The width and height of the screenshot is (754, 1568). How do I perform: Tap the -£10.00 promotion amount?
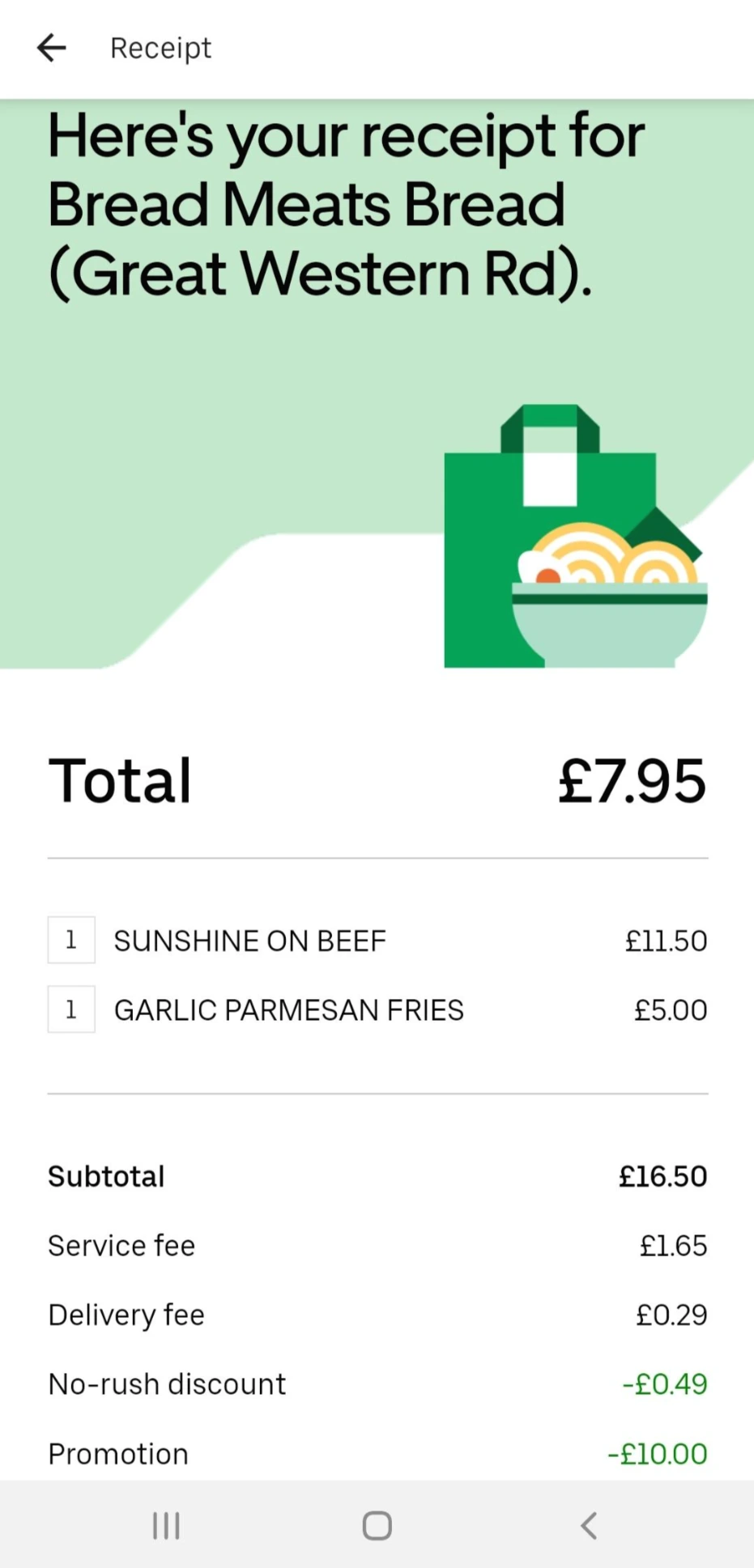point(658,1454)
